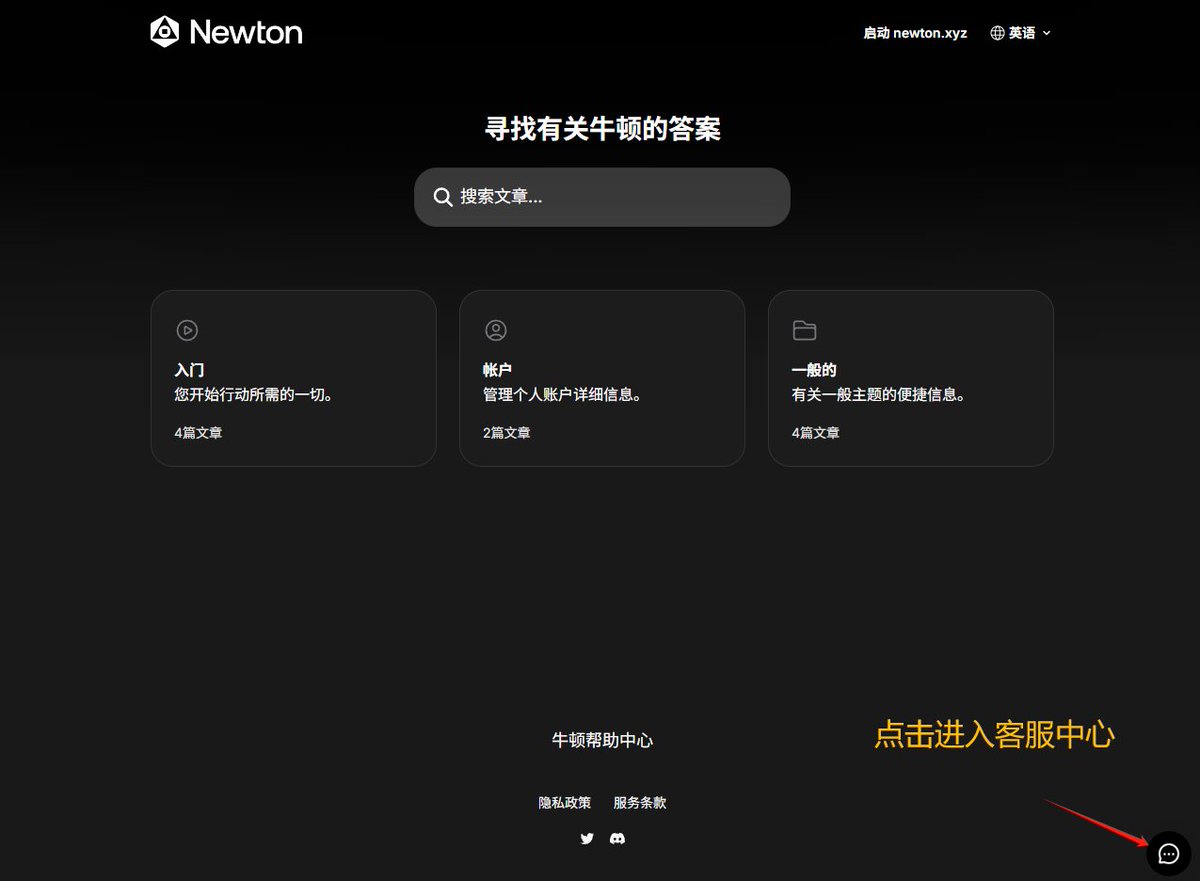Open the chat support bubble icon
This screenshot has height=881, width=1200.
[x=1168, y=853]
